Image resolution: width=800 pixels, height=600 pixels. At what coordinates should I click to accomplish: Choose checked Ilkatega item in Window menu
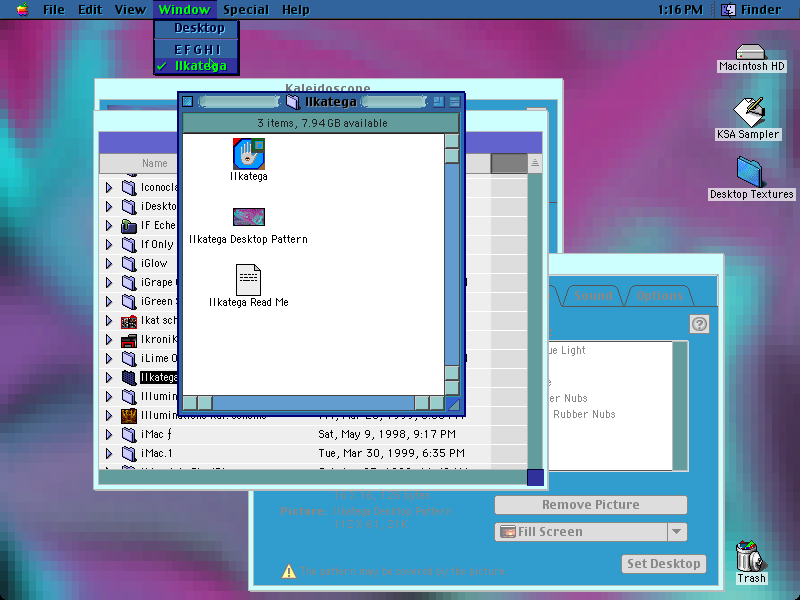click(197, 66)
